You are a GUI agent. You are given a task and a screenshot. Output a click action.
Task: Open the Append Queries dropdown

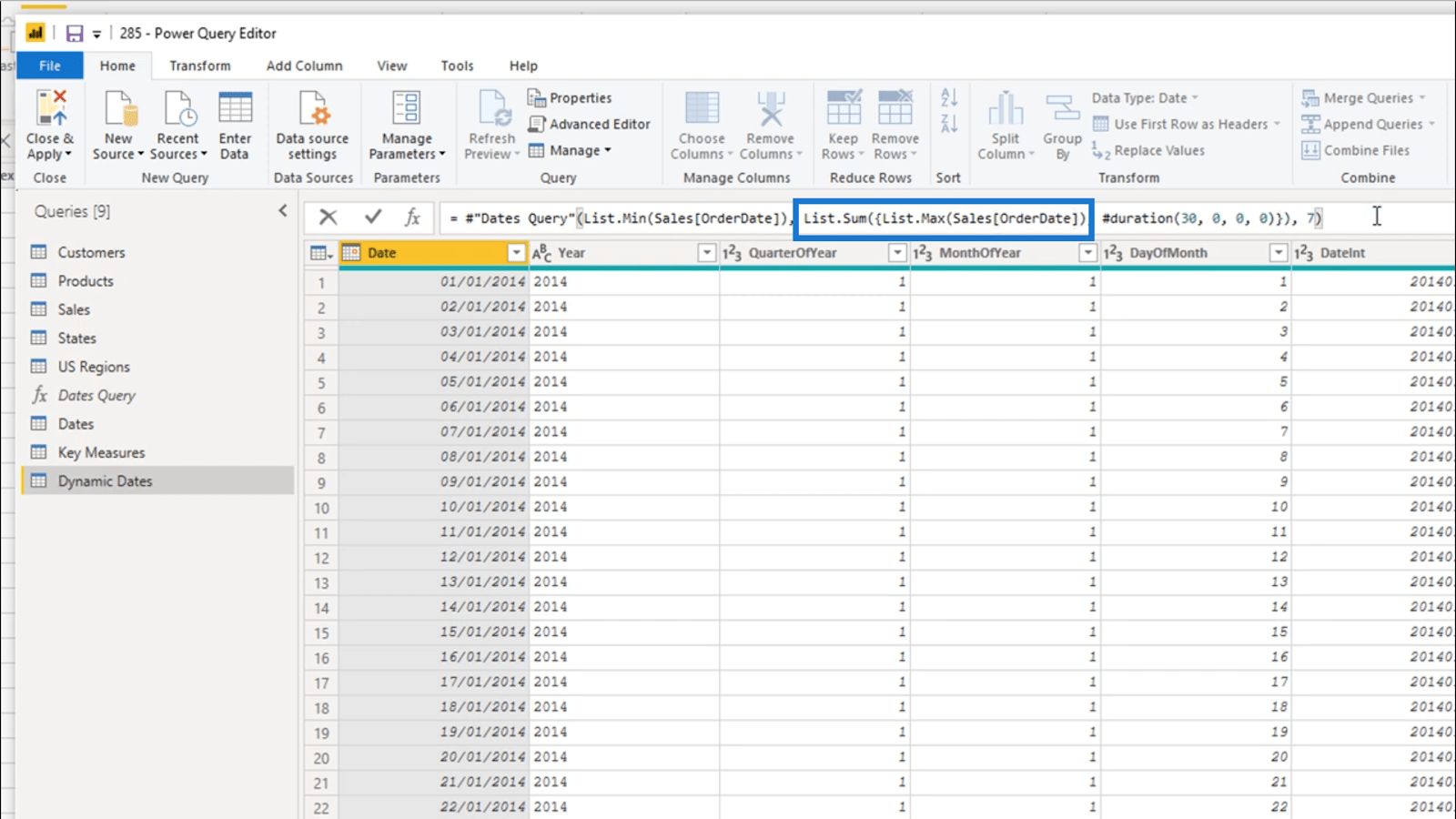click(x=1431, y=124)
